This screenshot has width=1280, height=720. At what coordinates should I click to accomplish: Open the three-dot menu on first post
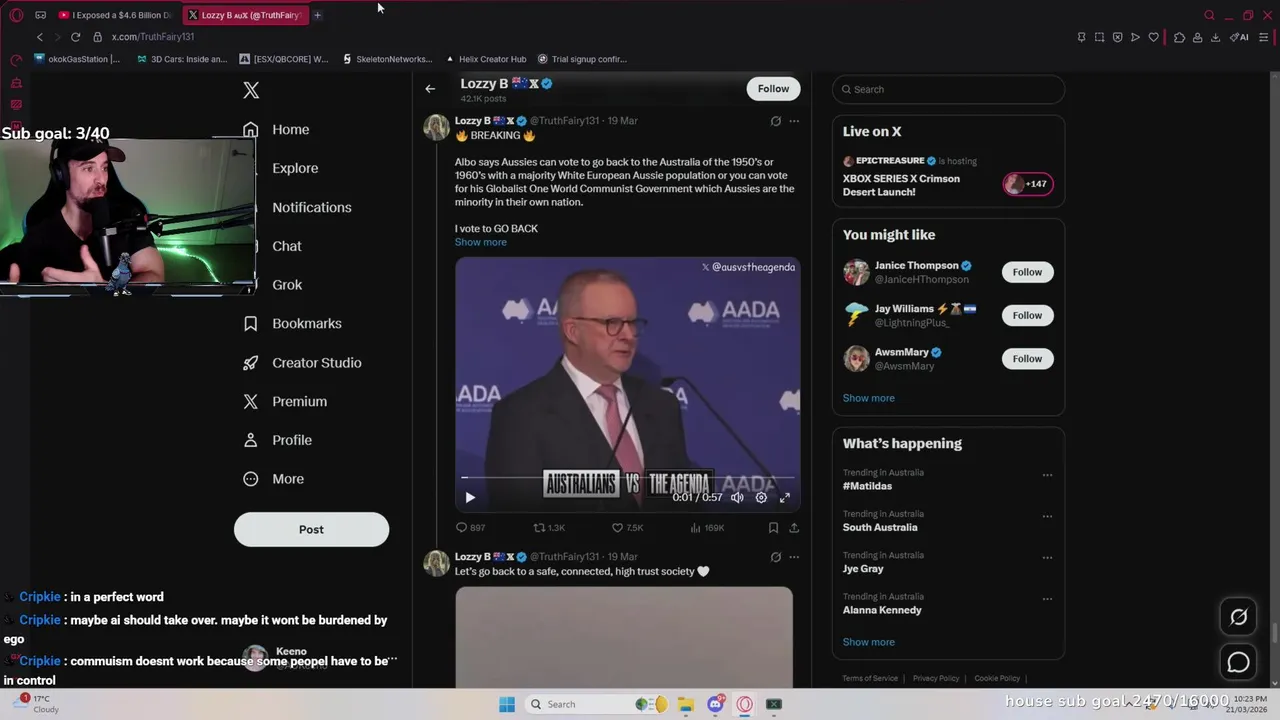(794, 121)
